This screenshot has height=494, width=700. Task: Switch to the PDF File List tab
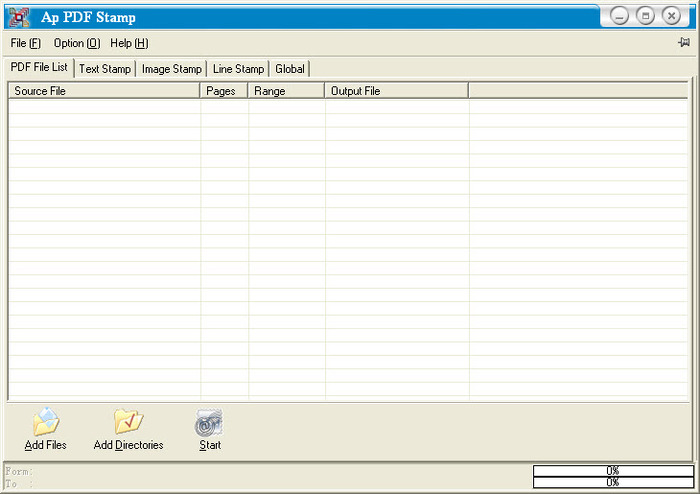tap(39, 67)
